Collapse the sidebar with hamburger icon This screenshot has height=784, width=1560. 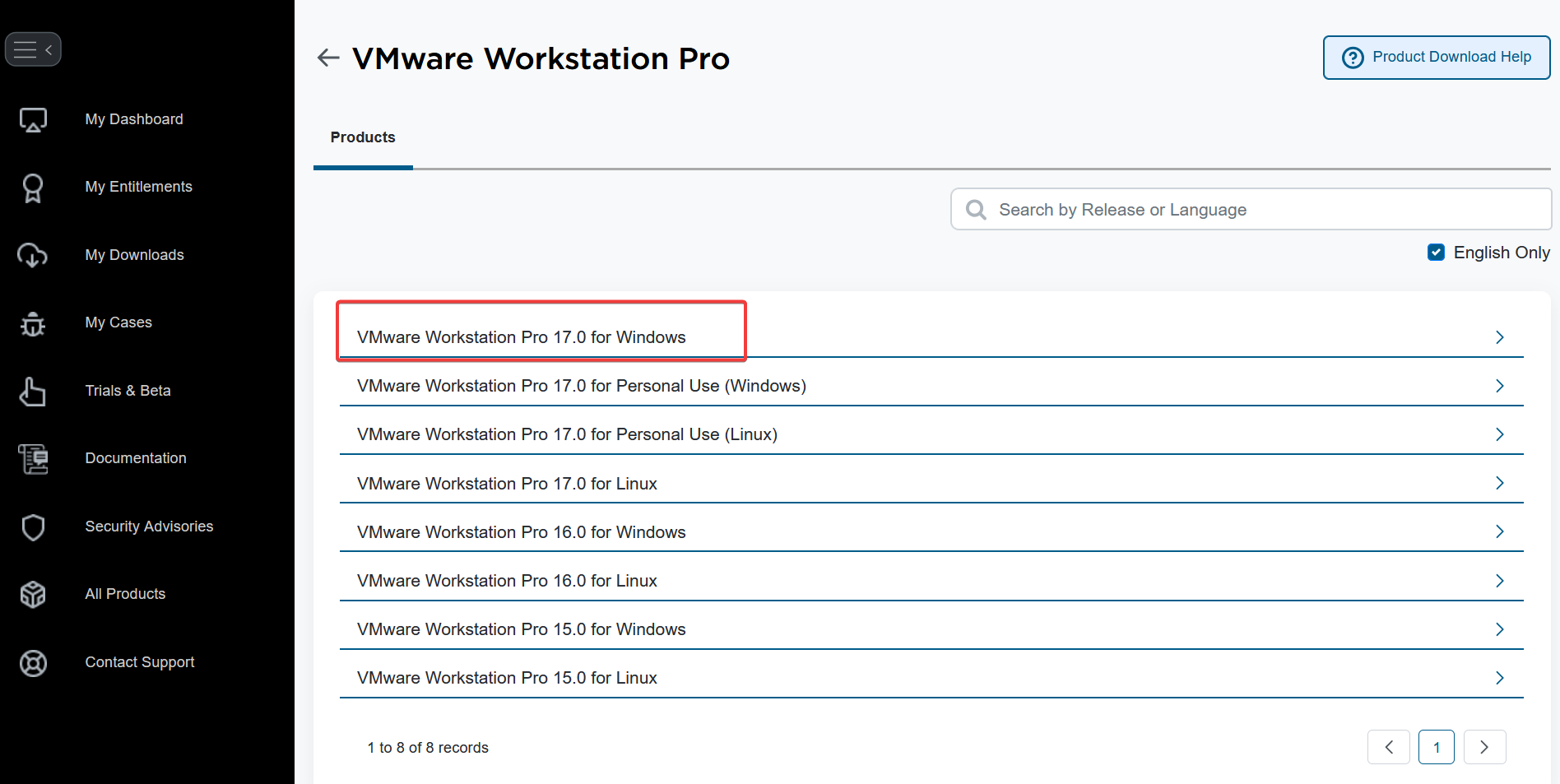click(x=33, y=49)
